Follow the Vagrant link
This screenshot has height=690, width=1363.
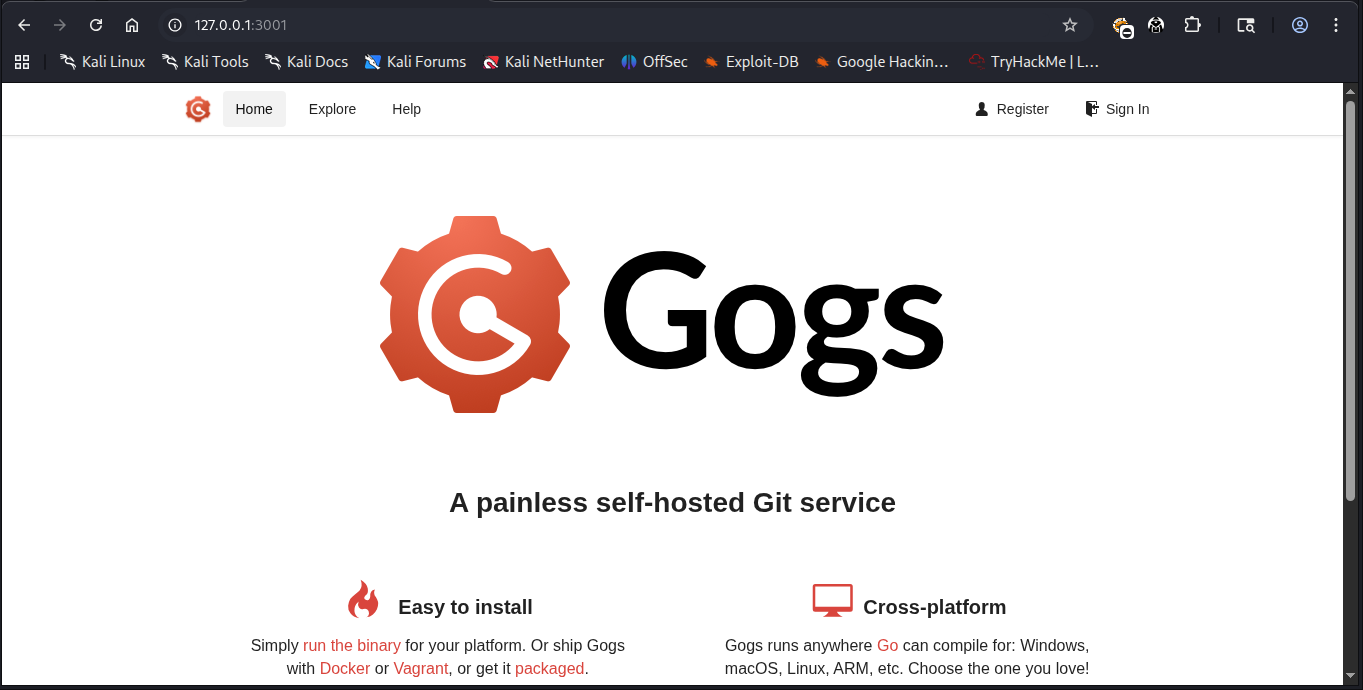[421, 668]
